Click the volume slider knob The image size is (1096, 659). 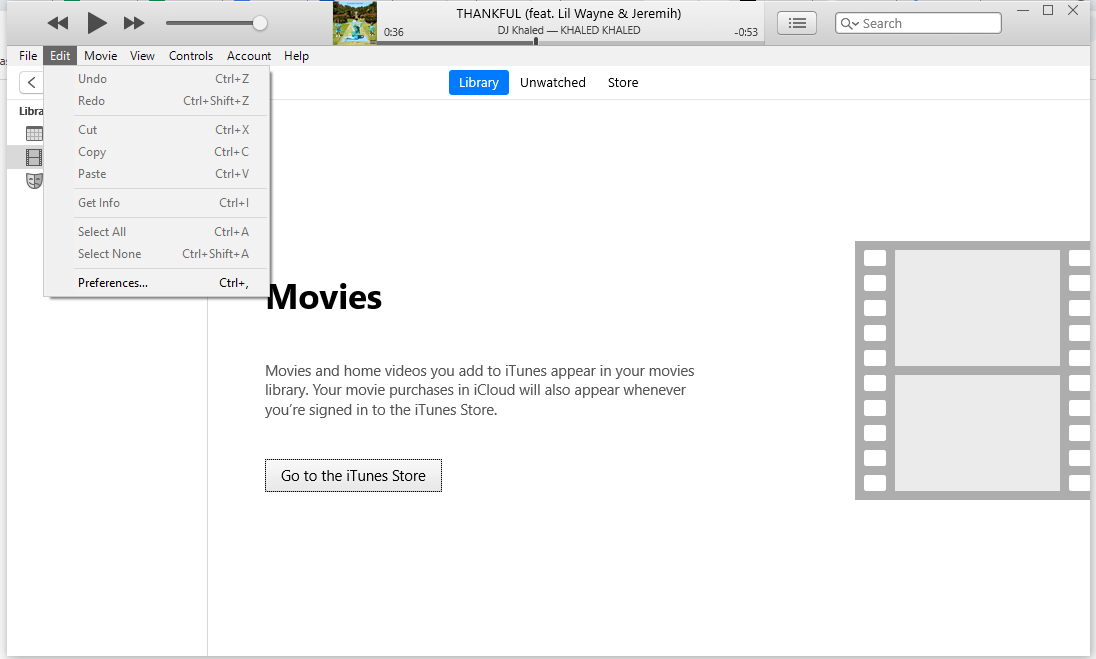(x=260, y=23)
